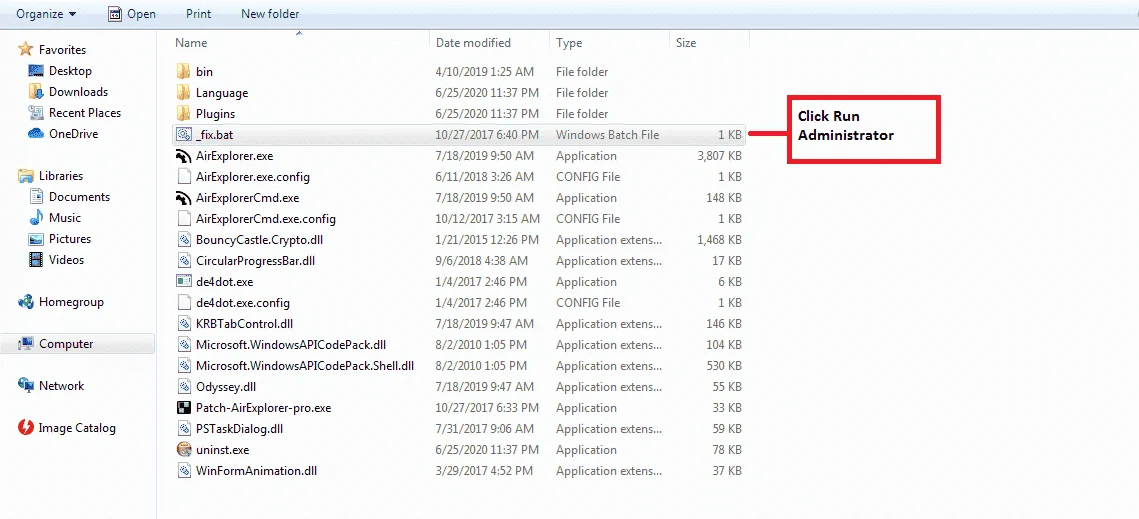Click the "10/27/2017 6:33 PM" date cell
This screenshot has height=519, width=1139.
[x=487, y=409]
